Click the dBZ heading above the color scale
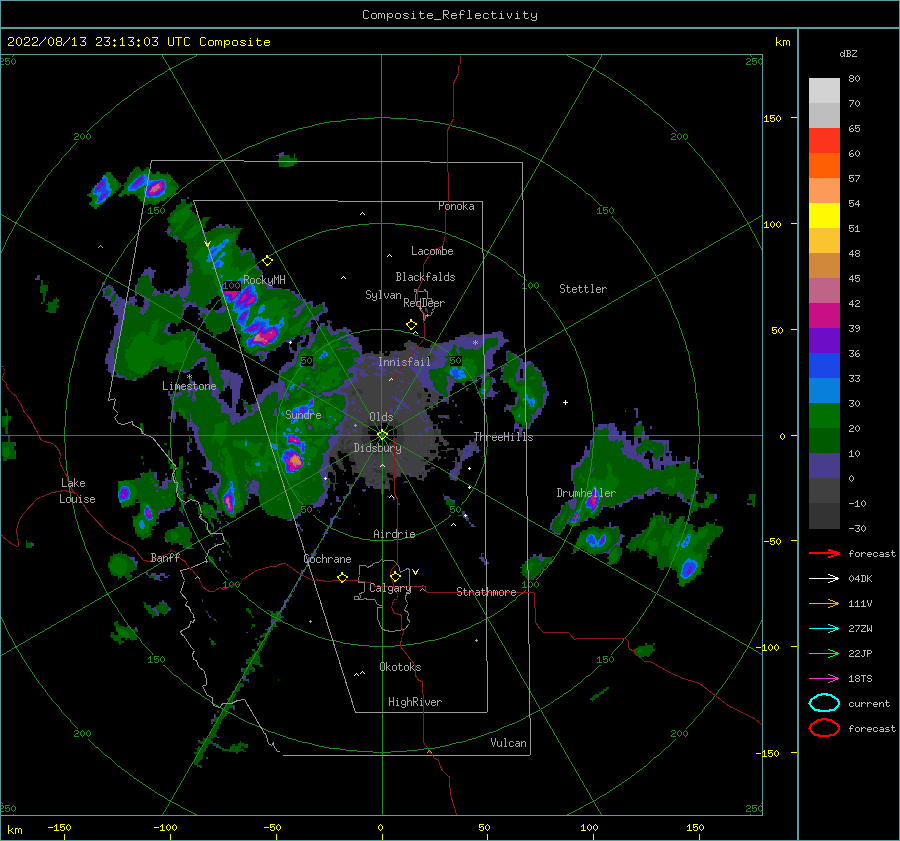Image resolution: width=900 pixels, height=841 pixels. coord(848,53)
